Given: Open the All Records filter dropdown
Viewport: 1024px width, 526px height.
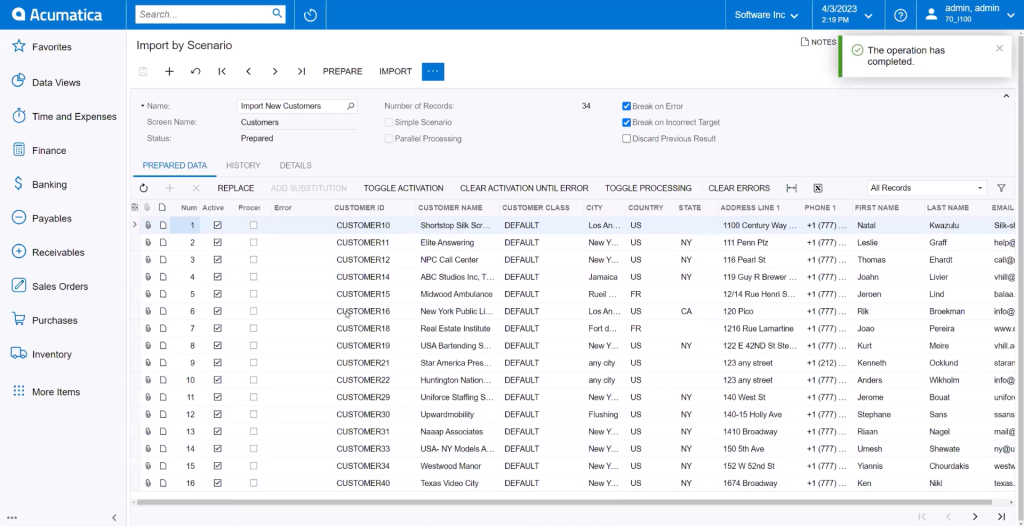Looking at the screenshot, I should (x=926, y=188).
